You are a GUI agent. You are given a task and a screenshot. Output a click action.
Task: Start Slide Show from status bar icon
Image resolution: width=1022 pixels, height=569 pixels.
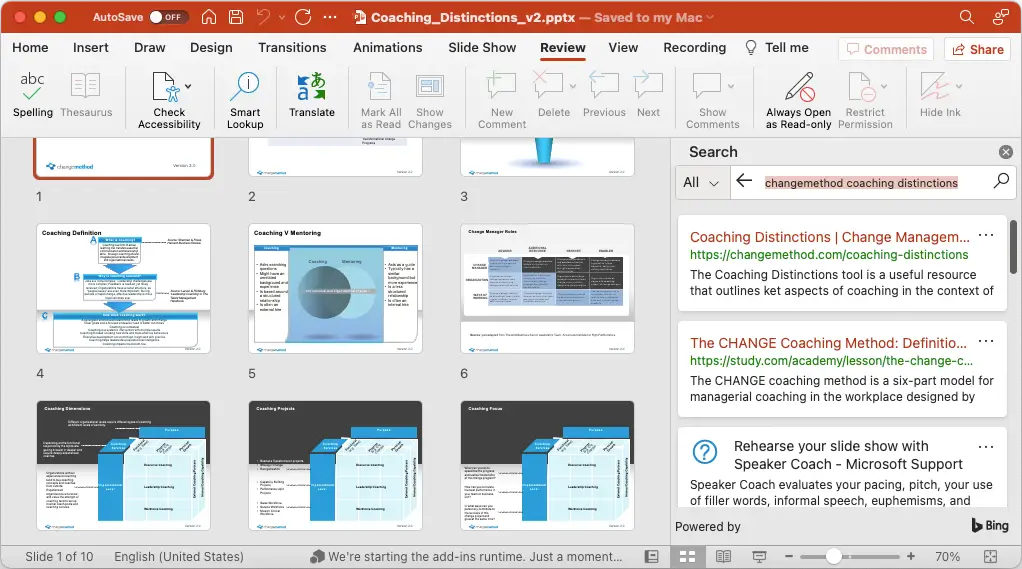point(759,557)
